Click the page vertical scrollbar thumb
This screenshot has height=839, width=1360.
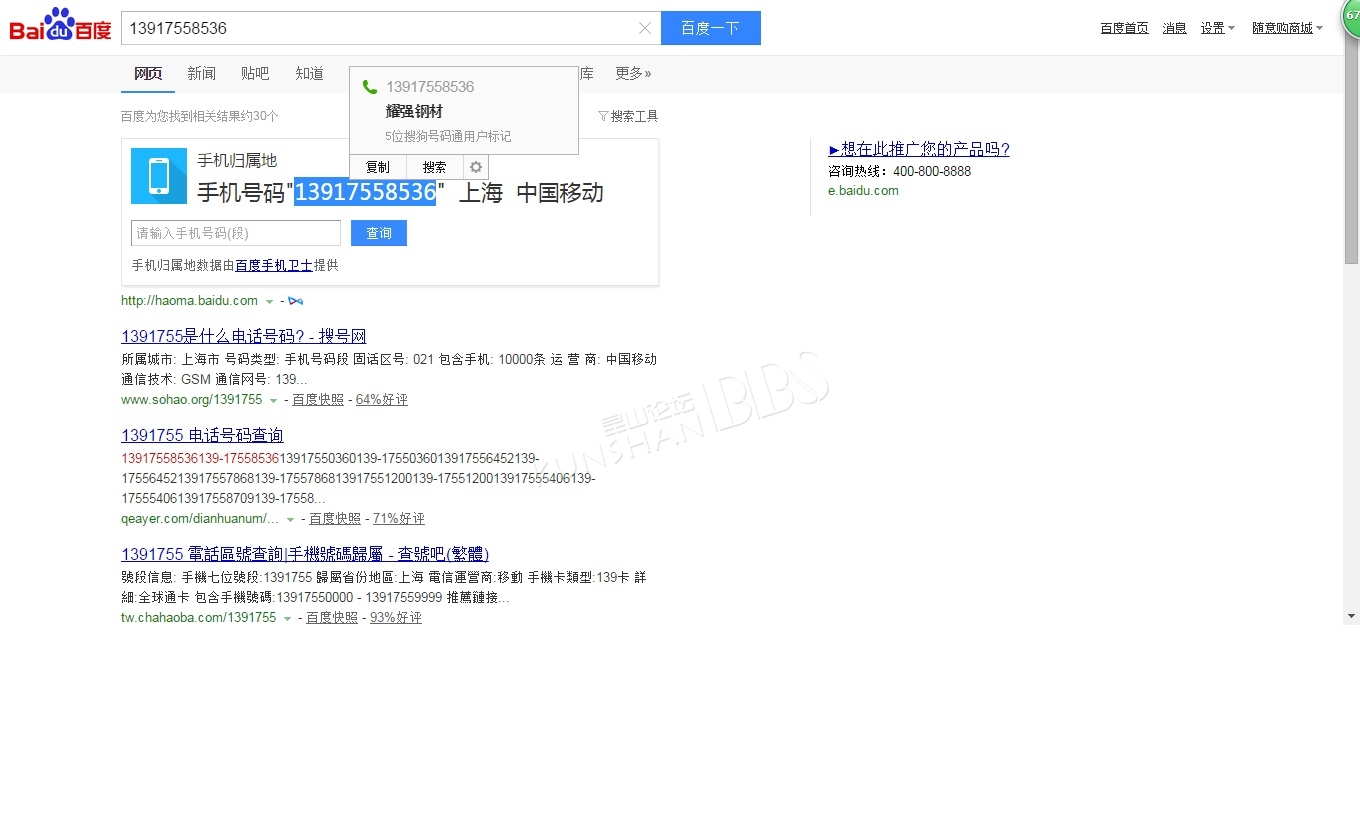click(1352, 150)
